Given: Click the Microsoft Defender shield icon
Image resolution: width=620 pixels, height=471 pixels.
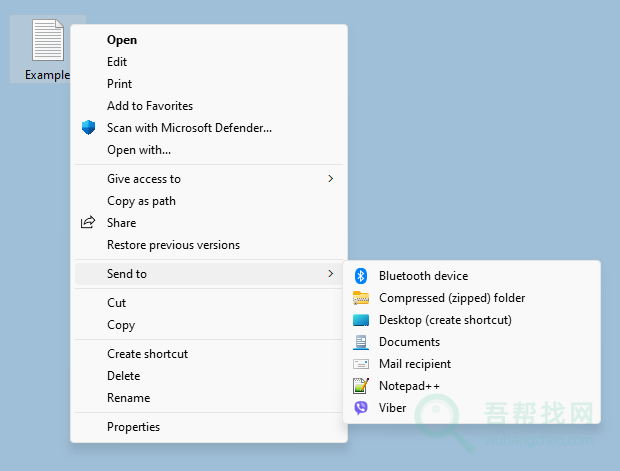Looking at the screenshot, I should 89,128.
